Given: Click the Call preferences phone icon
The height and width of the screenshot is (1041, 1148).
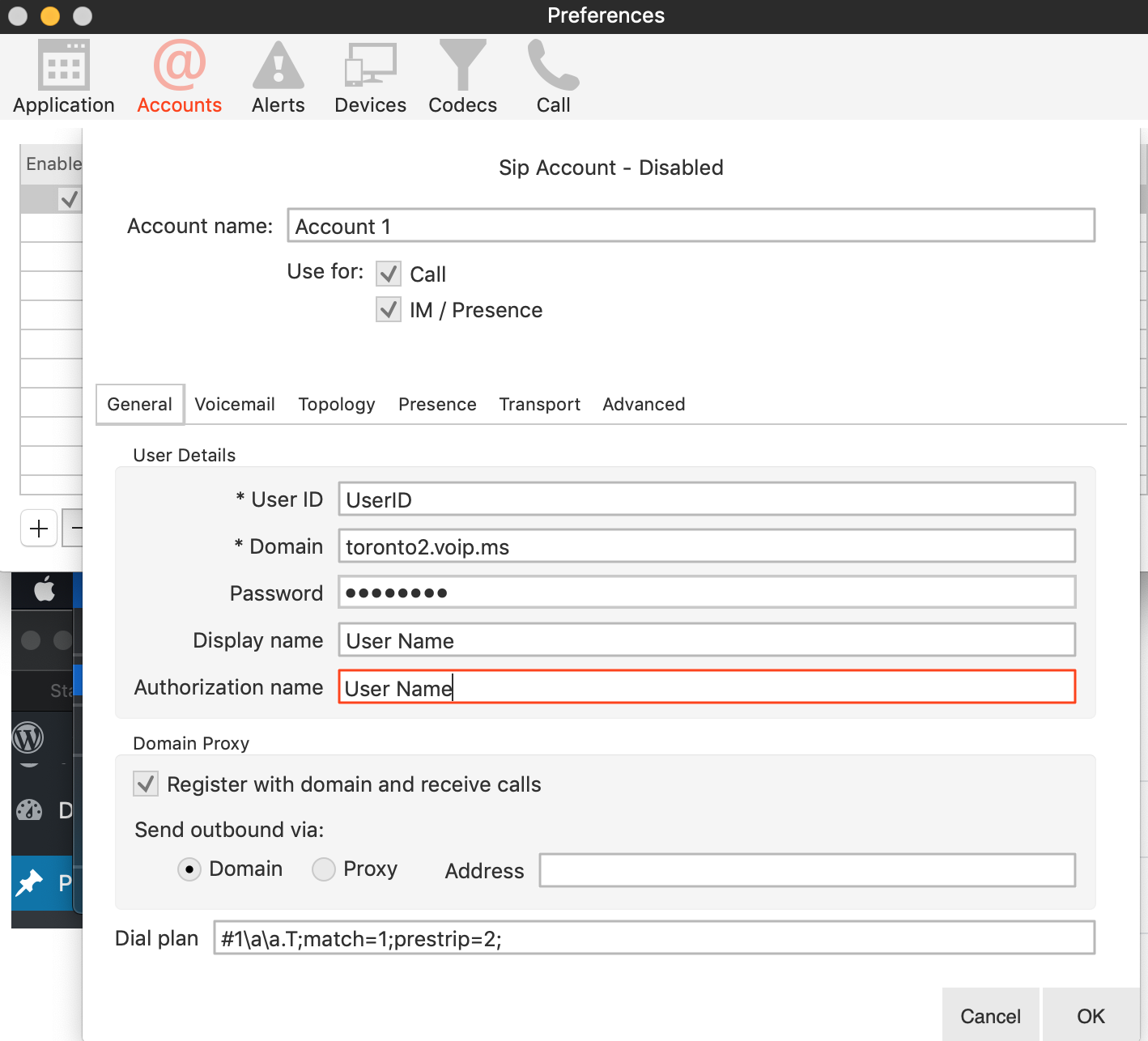Looking at the screenshot, I should click(552, 77).
